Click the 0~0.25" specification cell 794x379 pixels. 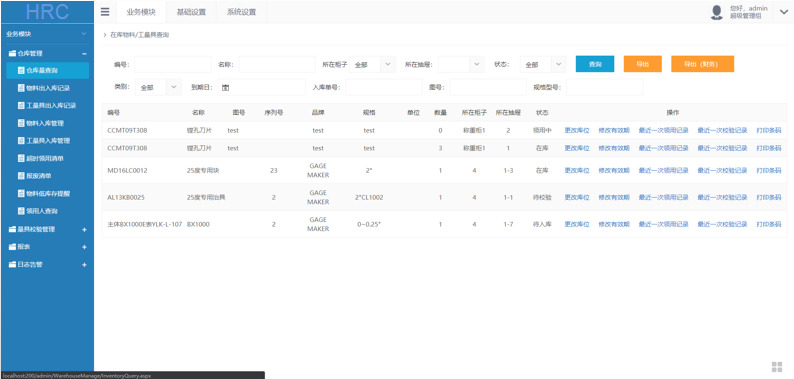tap(369, 224)
